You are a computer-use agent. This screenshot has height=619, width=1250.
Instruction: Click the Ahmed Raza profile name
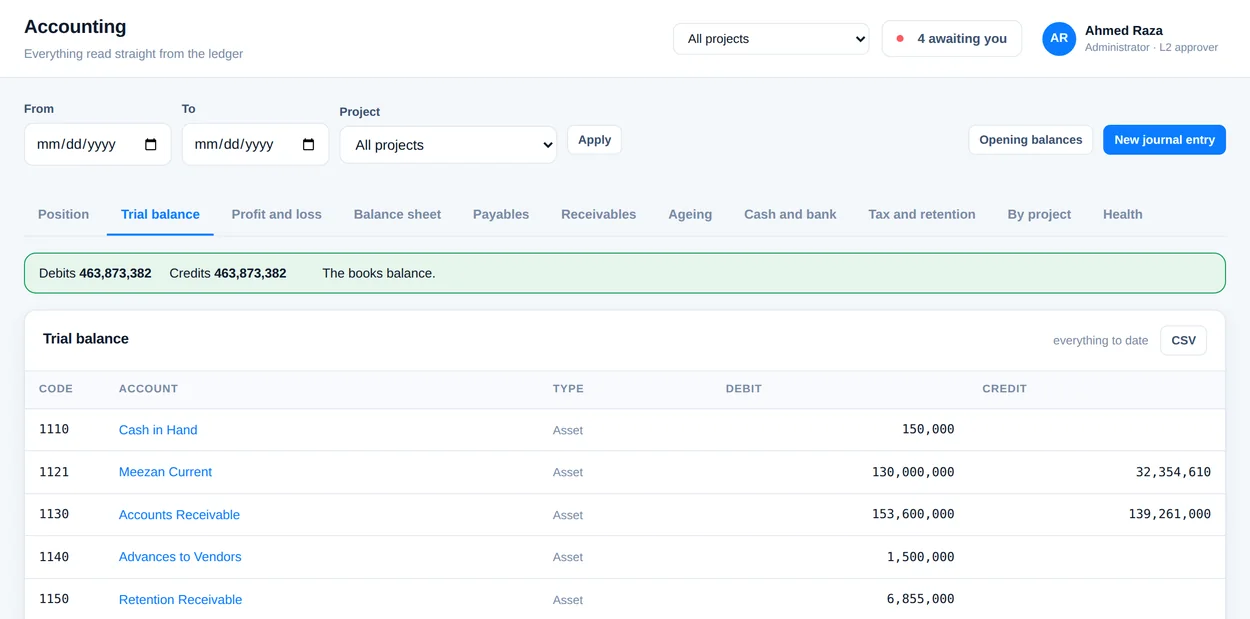click(x=1124, y=31)
